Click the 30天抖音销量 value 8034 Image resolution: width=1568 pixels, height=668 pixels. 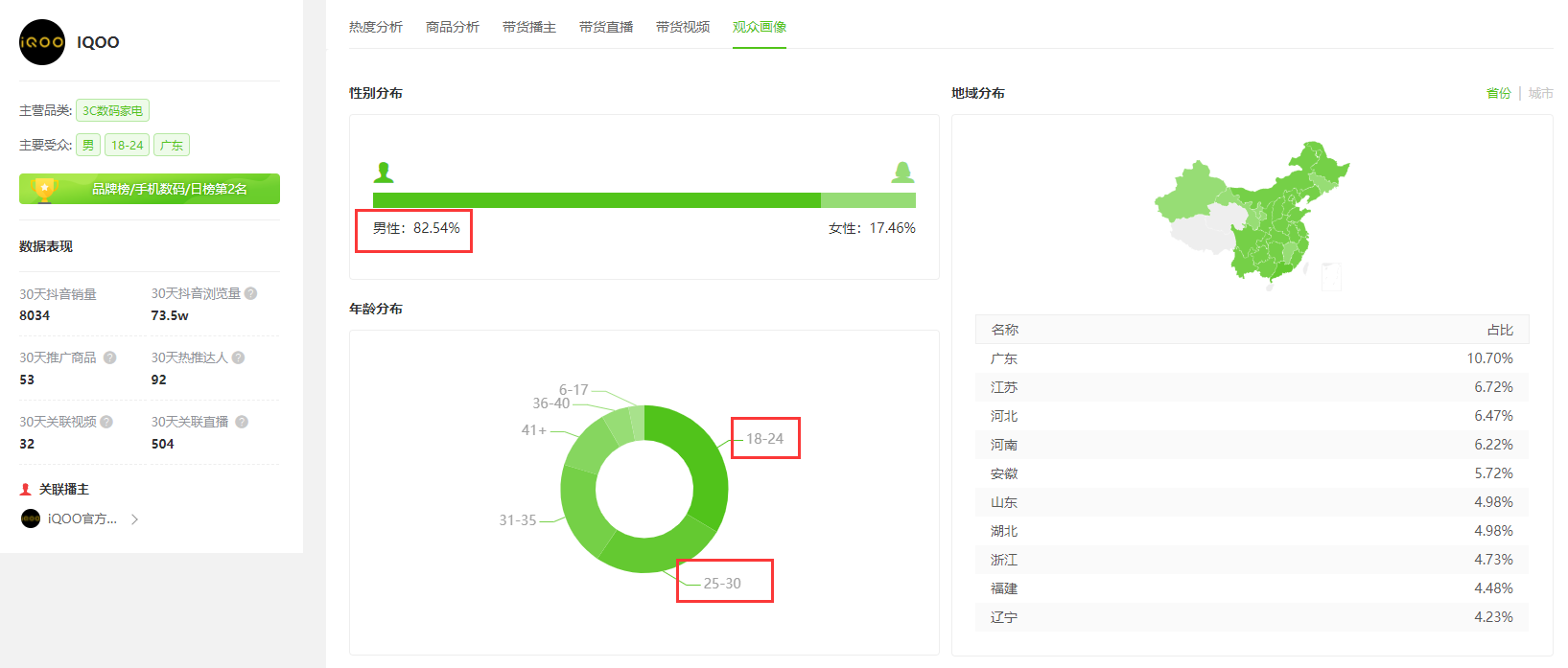coord(35,315)
